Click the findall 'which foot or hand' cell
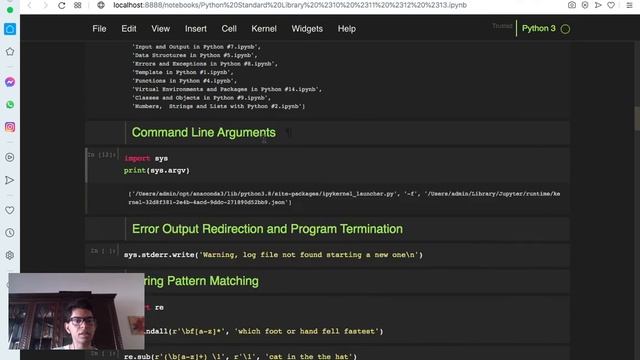This screenshot has width=640, height=360. tap(264, 331)
